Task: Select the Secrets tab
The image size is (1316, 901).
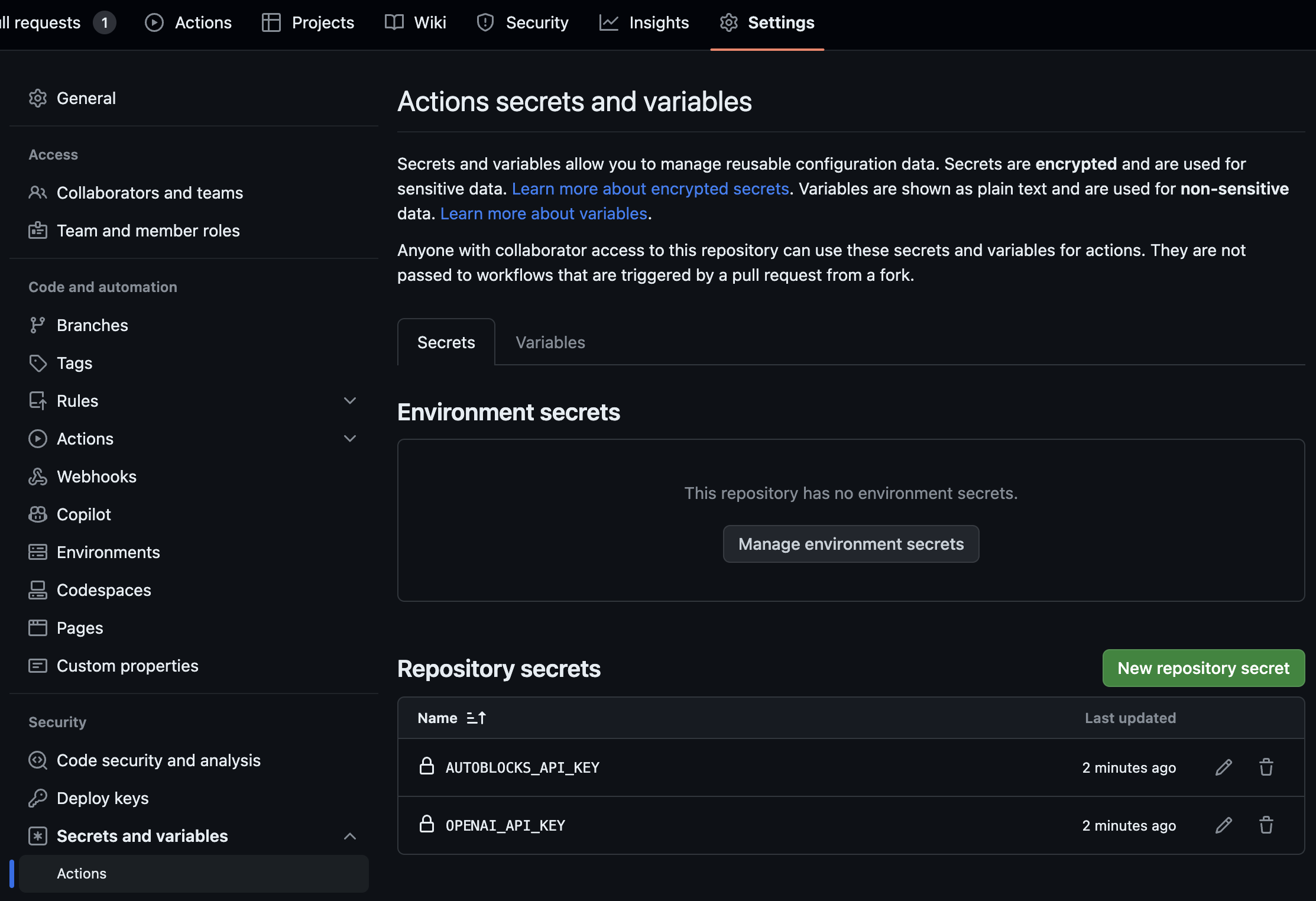Action: (447, 341)
